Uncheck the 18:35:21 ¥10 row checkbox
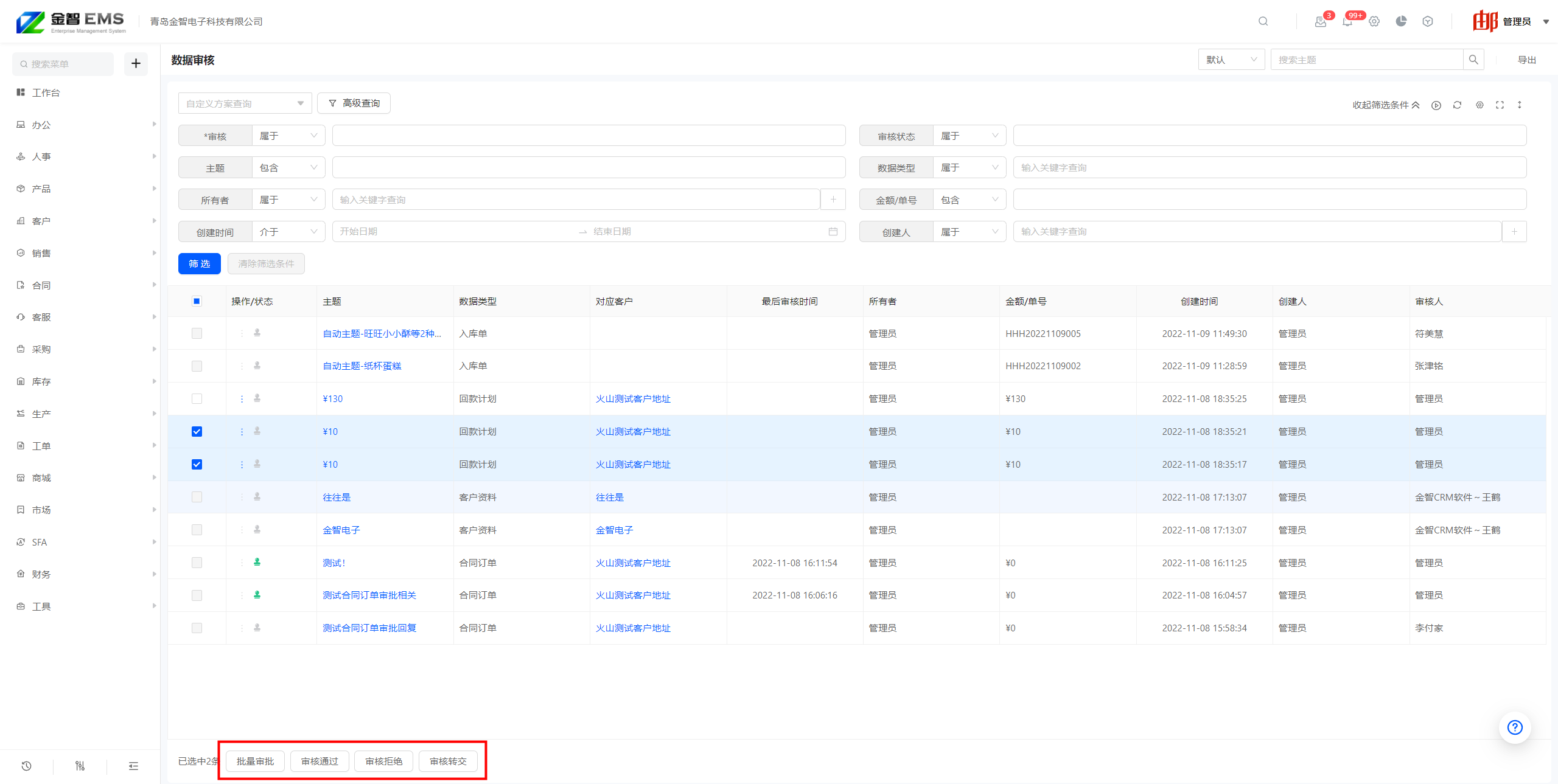 pos(197,432)
